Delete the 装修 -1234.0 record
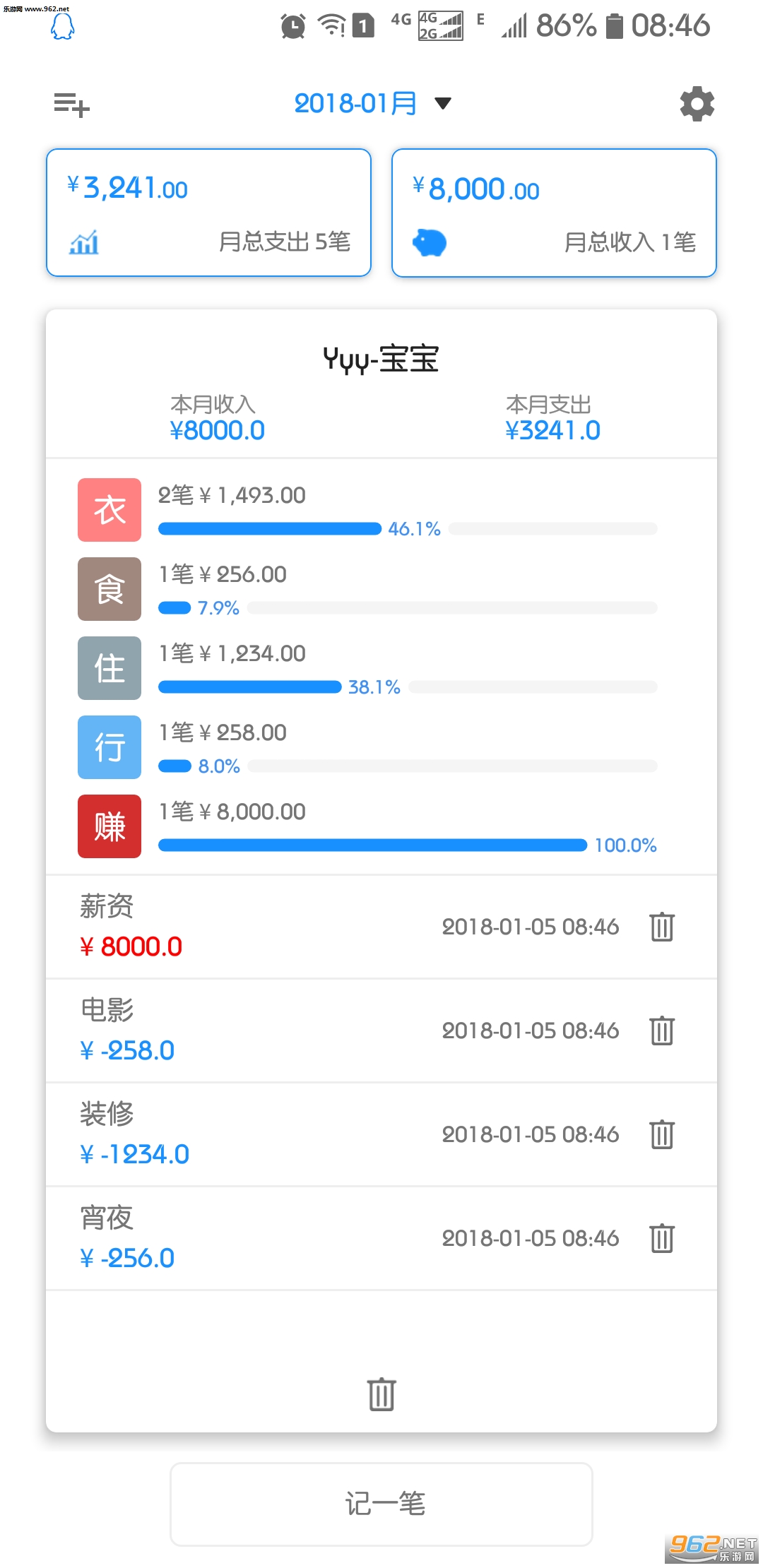This screenshot has width=763, height=1568. tap(662, 1134)
